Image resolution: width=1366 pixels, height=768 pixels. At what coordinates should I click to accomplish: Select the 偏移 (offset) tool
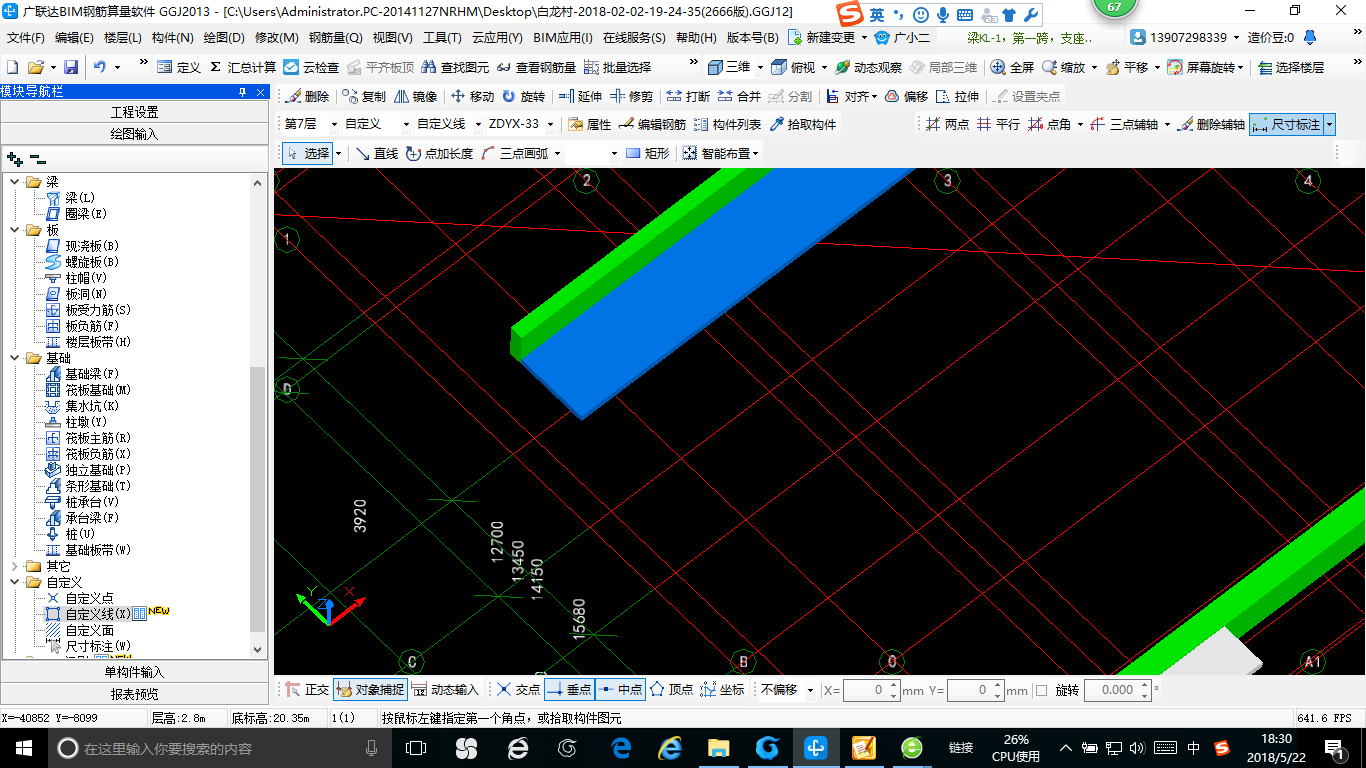click(906, 97)
